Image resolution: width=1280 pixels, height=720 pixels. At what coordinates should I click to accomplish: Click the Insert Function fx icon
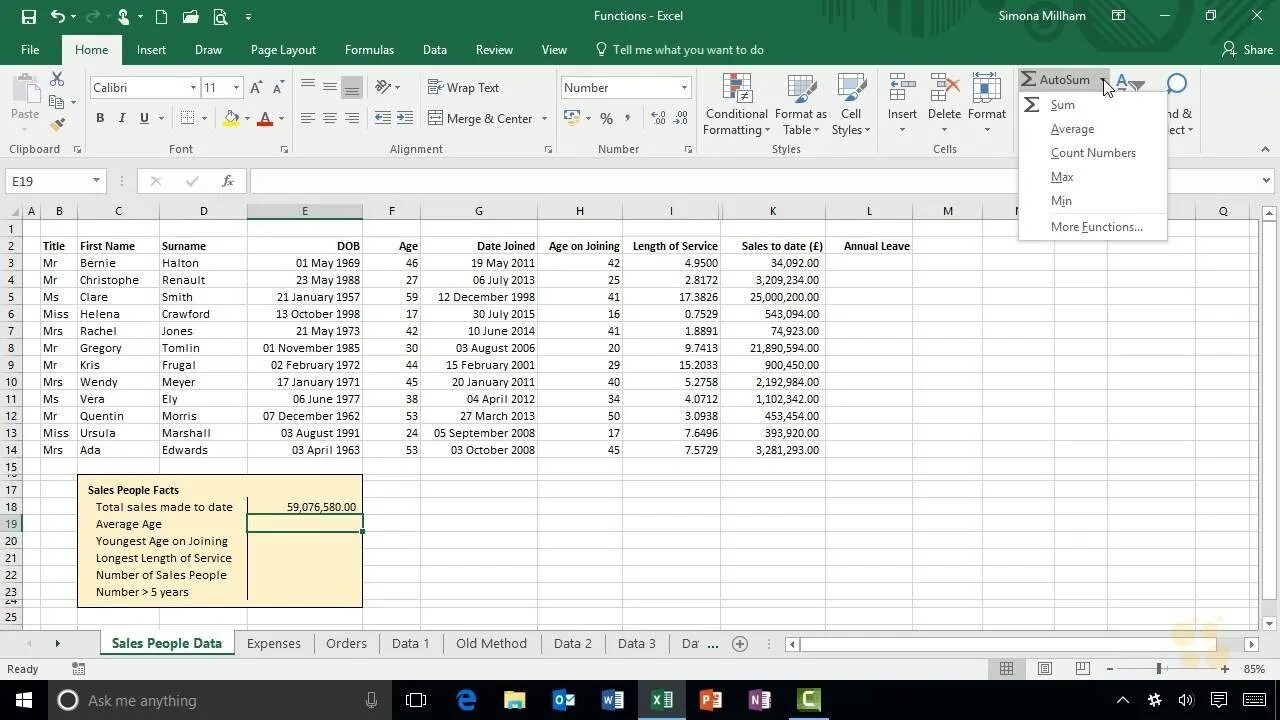(x=228, y=181)
